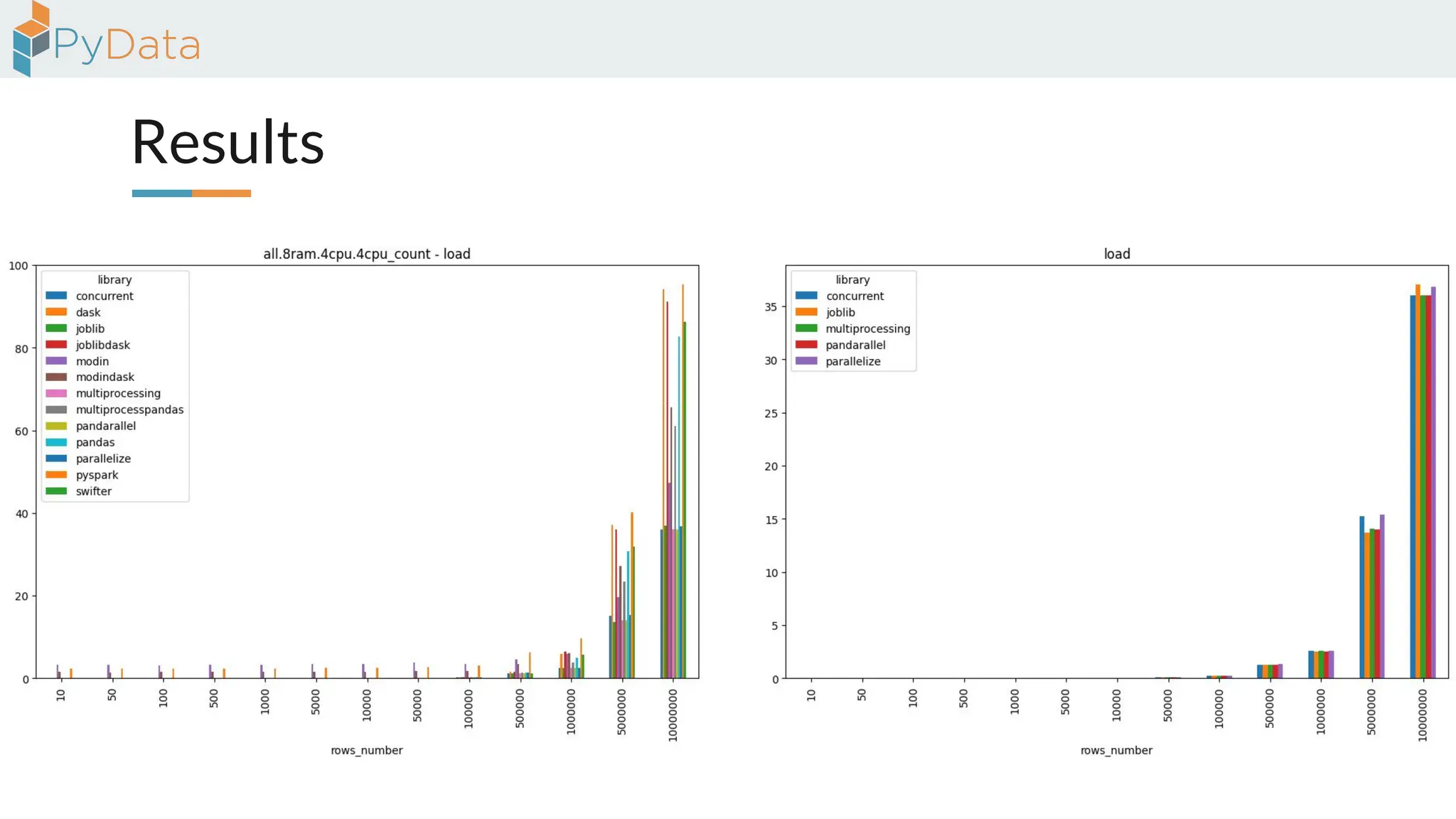Click the pyspark legend entry label
This screenshot has width=1456, height=819.
(x=97, y=475)
